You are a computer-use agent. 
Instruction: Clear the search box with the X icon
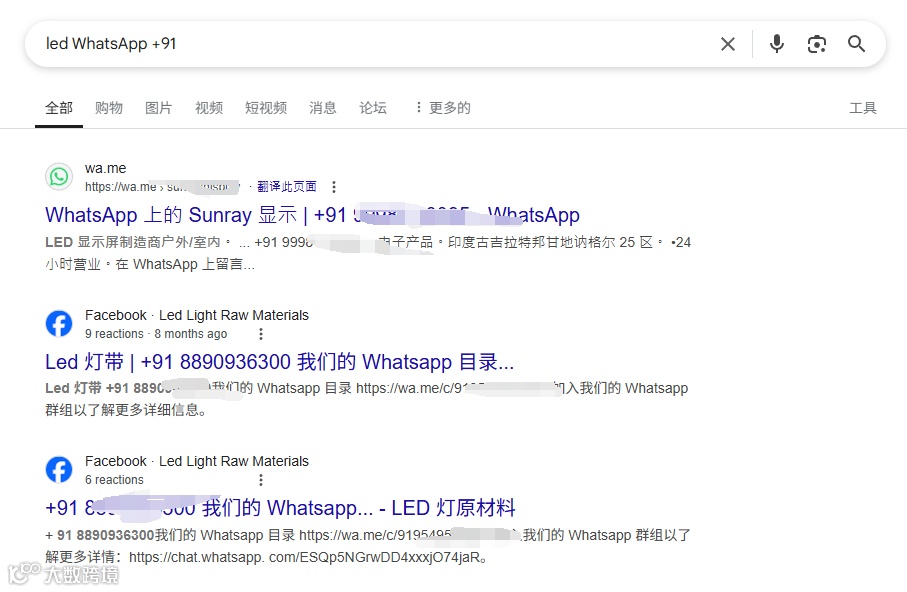click(728, 44)
